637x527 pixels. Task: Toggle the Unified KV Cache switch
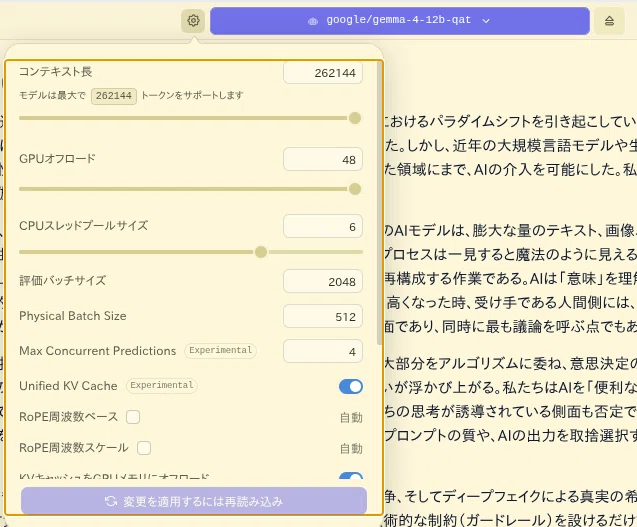tap(351, 386)
